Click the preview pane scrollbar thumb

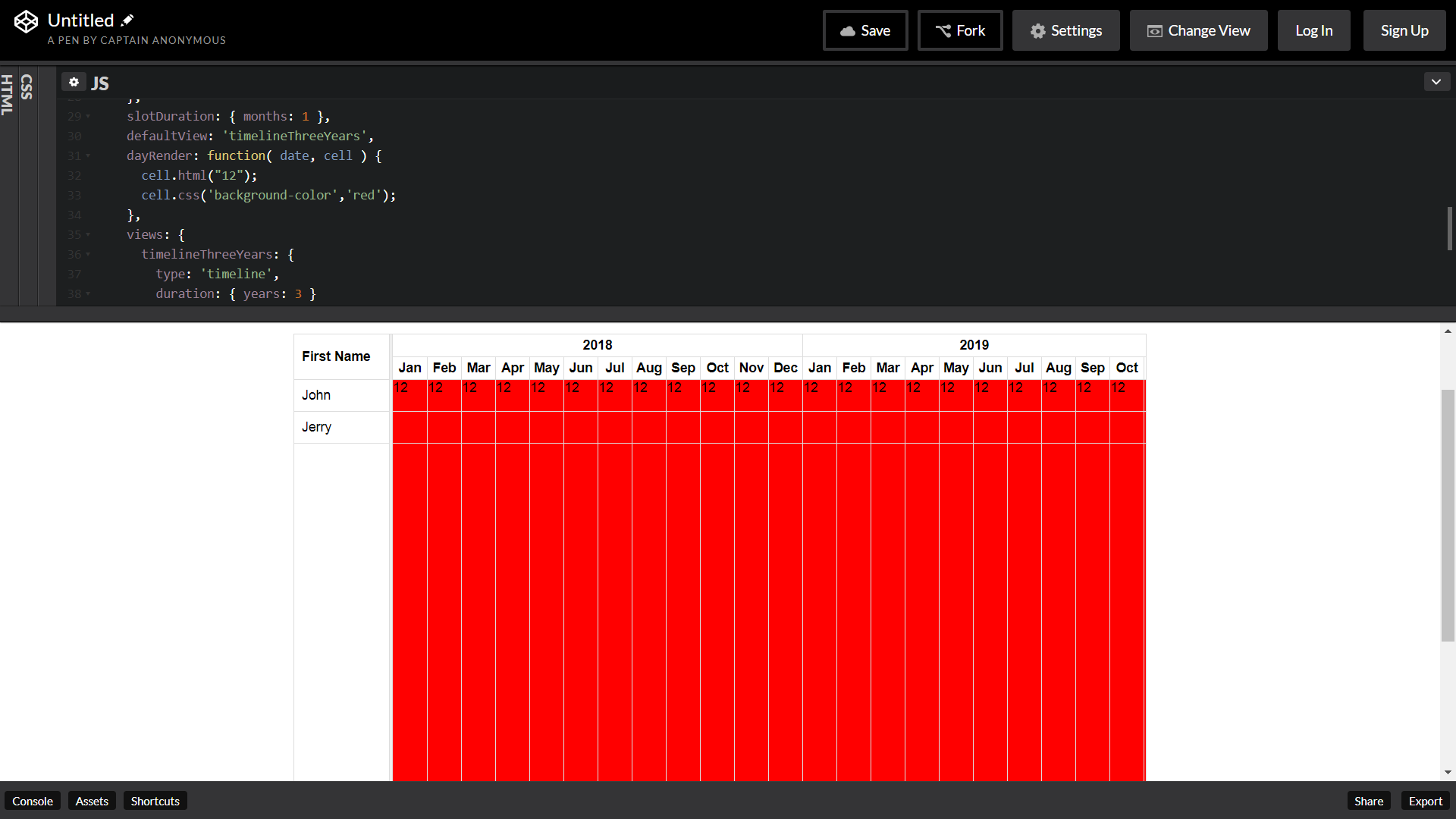1448,515
